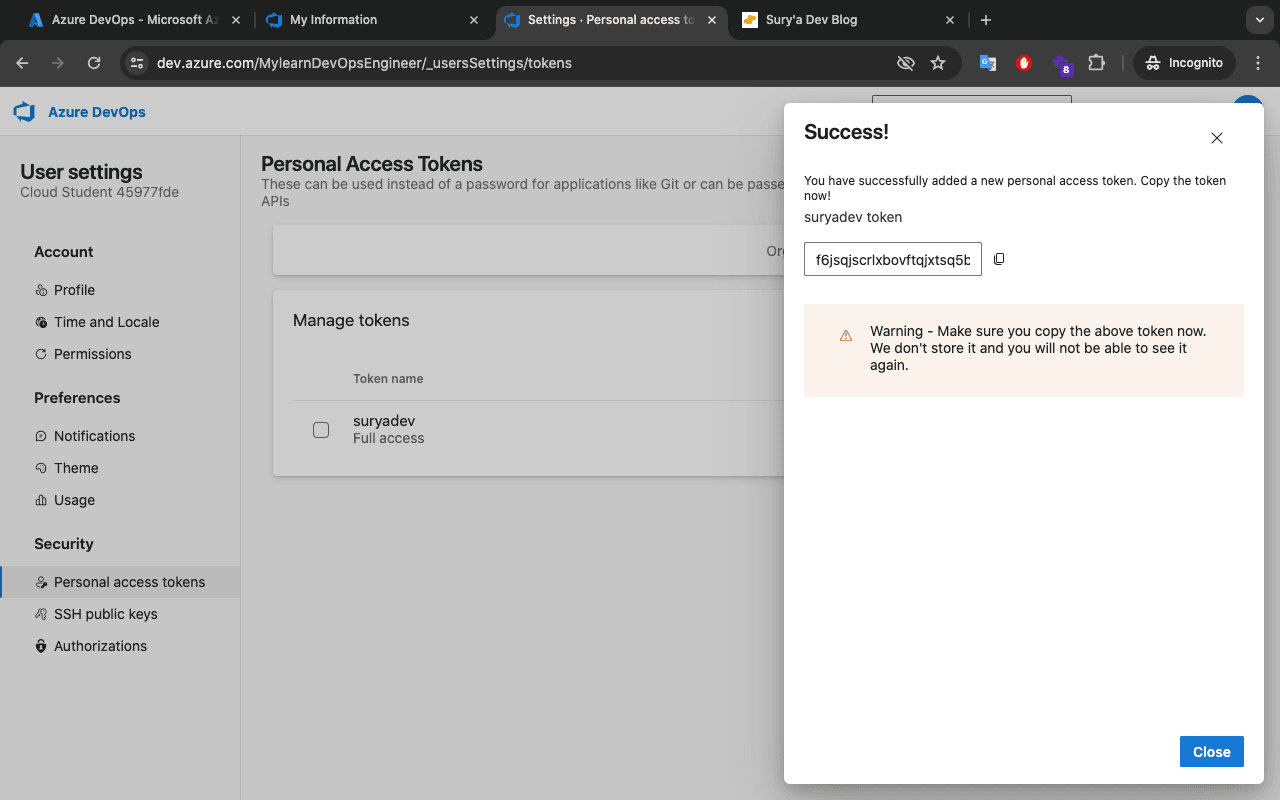Viewport: 1280px width, 800px height.
Task: Open a new browser tab
Action: coord(986,20)
